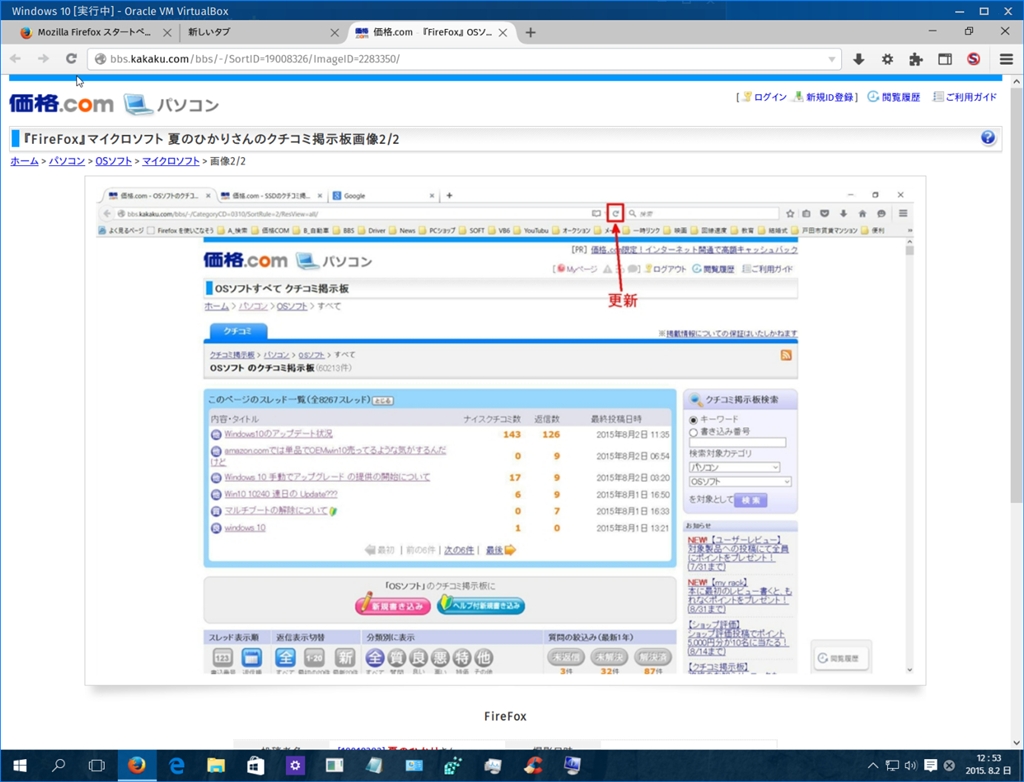Open a new tab with the plus button
This screenshot has height=782, width=1024.
tap(530, 32)
